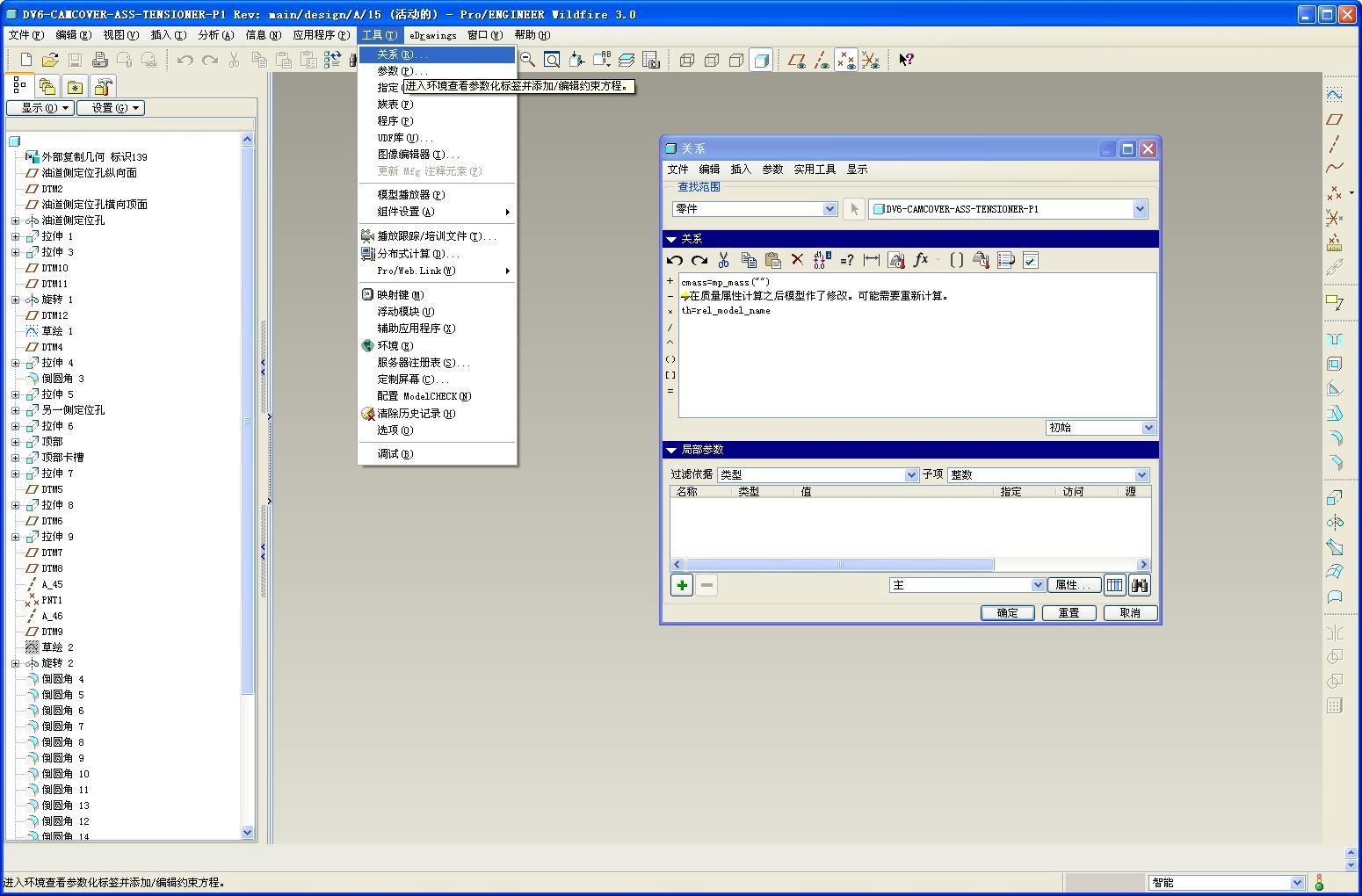Select 选项 in the tools menu
Image resolution: width=1362 pixels, height=896 pixels.
point(437,430)
